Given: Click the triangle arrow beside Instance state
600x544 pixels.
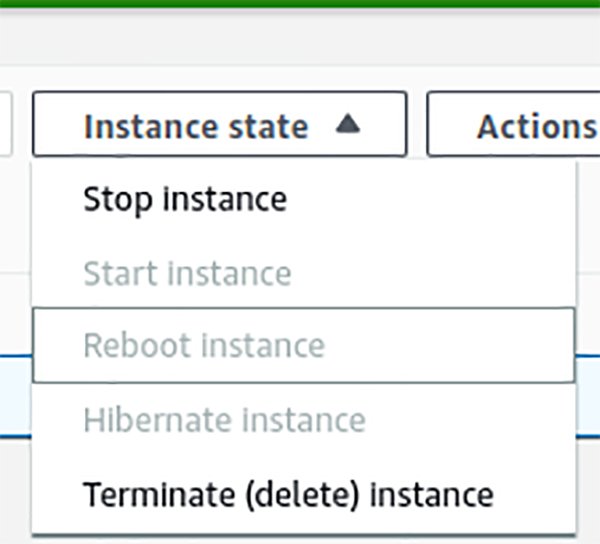Looking at the screenshot, I should (346, 125).
